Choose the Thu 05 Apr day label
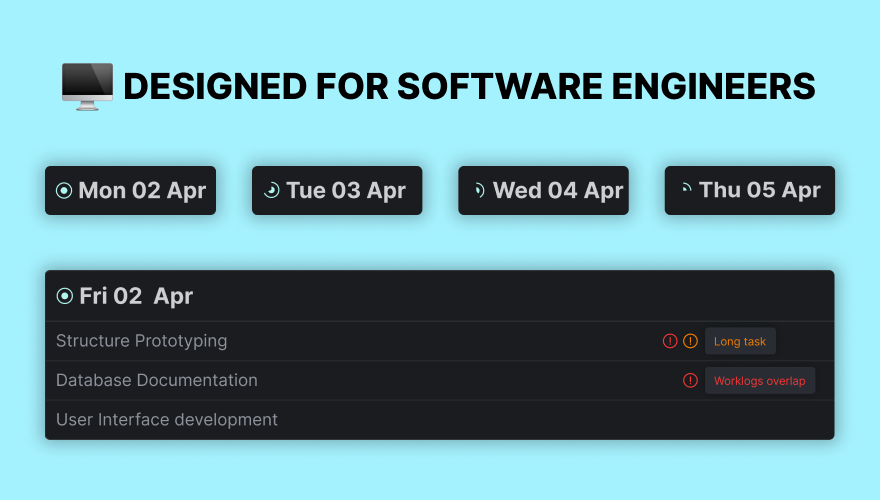880x500 pixels. pyautogui.click(x=760, y=191)
